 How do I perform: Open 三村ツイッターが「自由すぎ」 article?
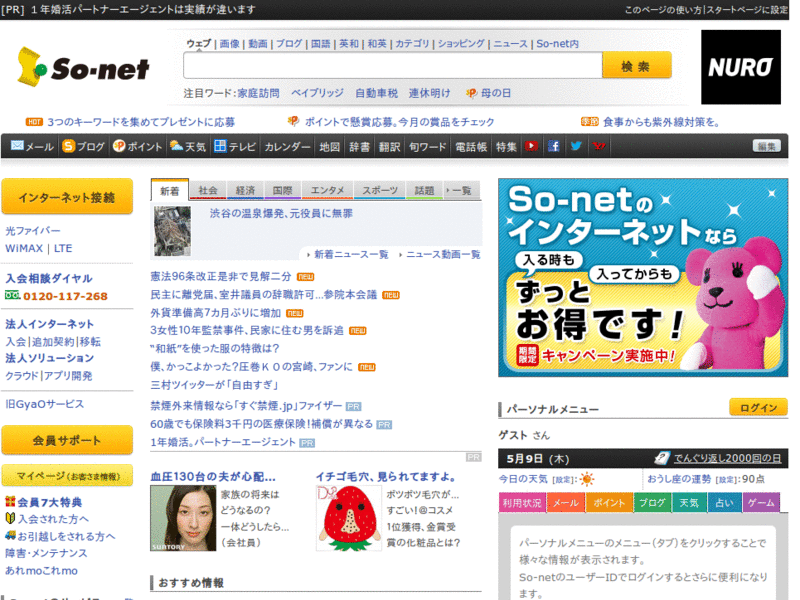click(214, 385)
